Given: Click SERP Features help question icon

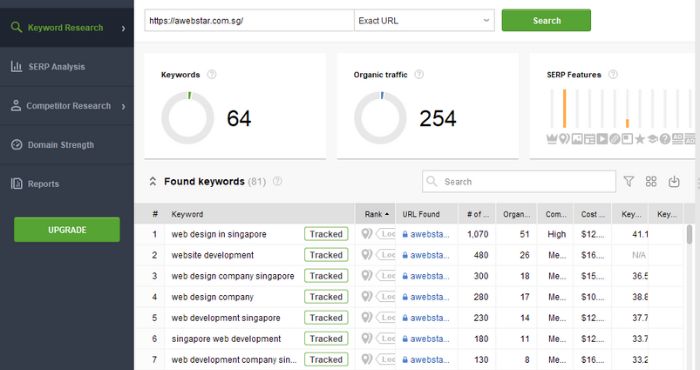Looking at the screenshot, I should (x=613, y=75).
